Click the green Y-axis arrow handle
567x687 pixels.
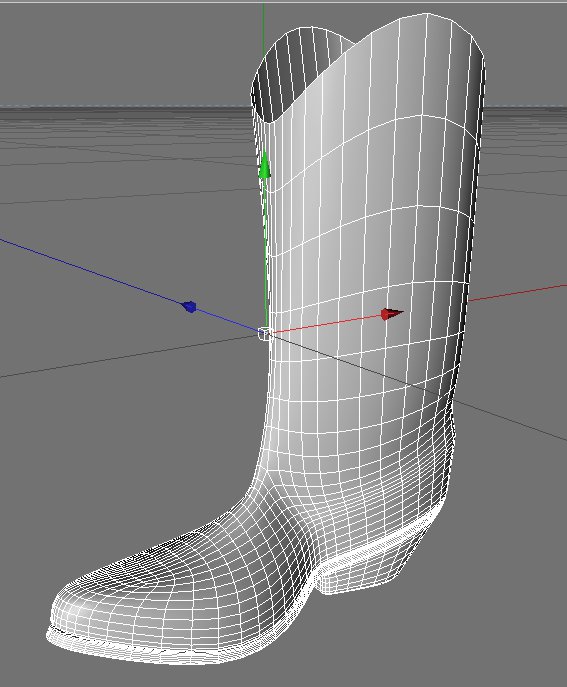pos(264,166)
